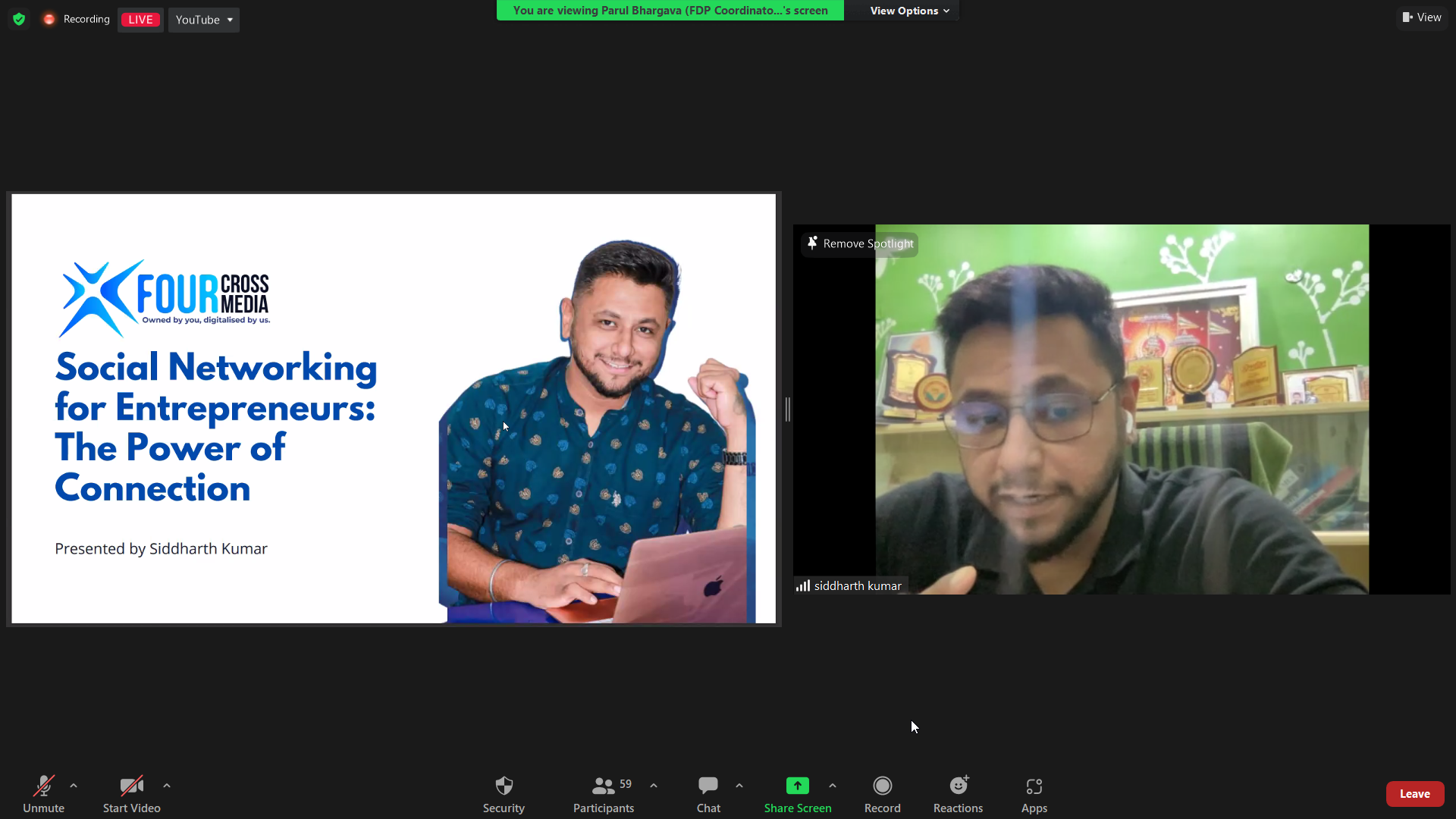
Task: Click the green Share Screen icon
Action: pyautogui.click(x=797, y=786)
